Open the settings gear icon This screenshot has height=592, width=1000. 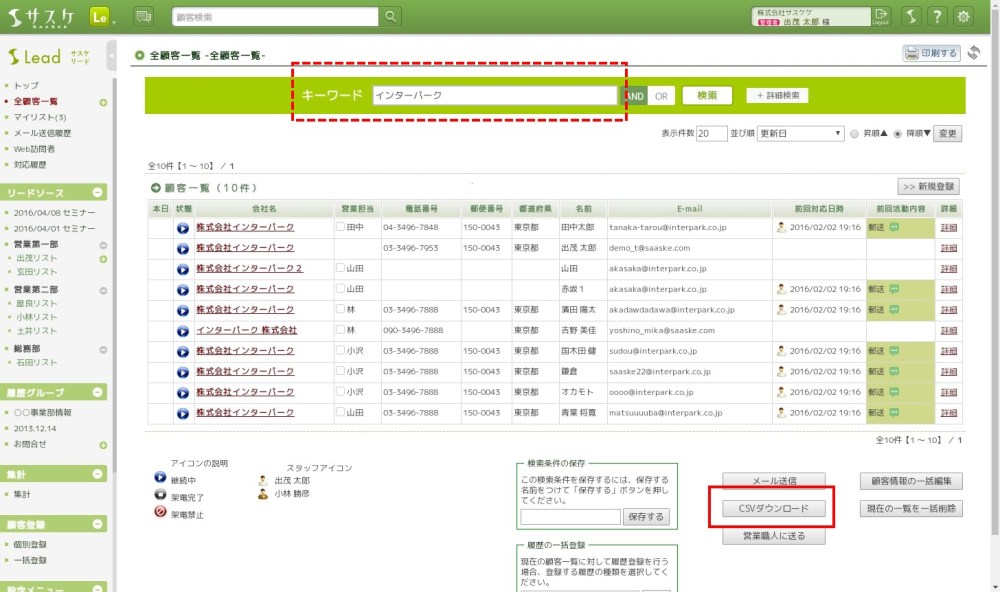point(964,16)
